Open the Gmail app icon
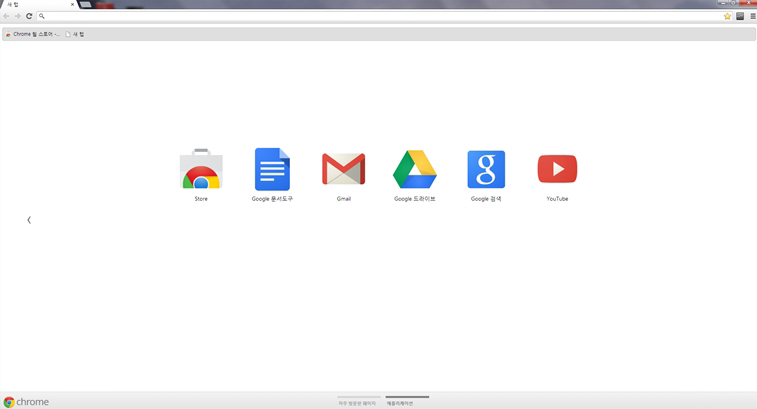The image size is (757, 409). point(344,169)
